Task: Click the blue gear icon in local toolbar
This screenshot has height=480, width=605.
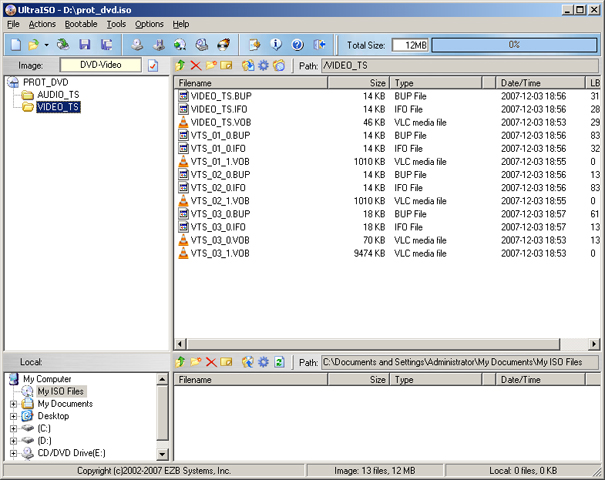Action: coord(263,362)
